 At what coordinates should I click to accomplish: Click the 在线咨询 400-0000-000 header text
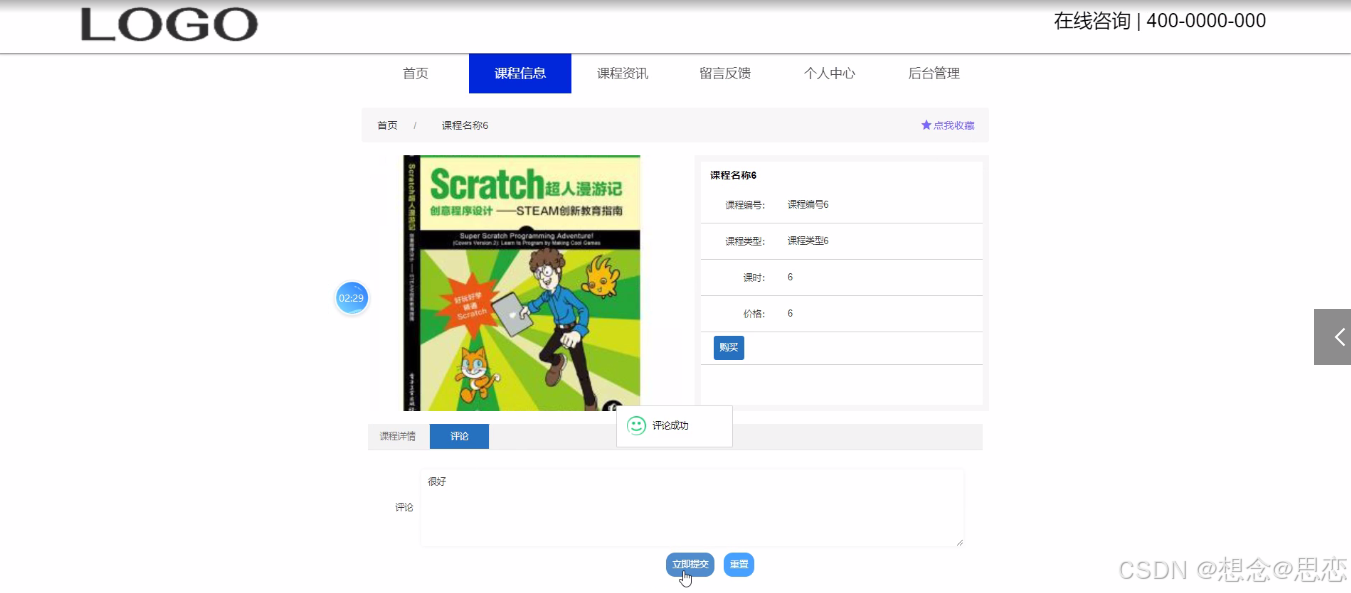click(1160, 21)
